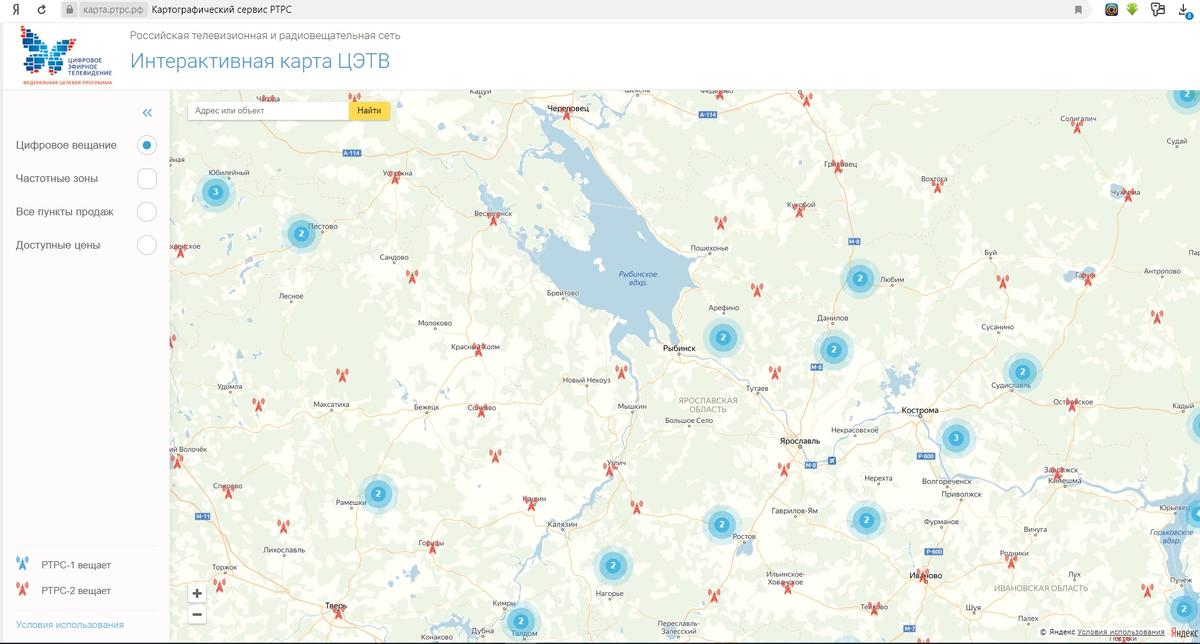The image size is (1200, 644).
Task: Expand the cluster of 2 at Пестово
Action: click(301, 233)
